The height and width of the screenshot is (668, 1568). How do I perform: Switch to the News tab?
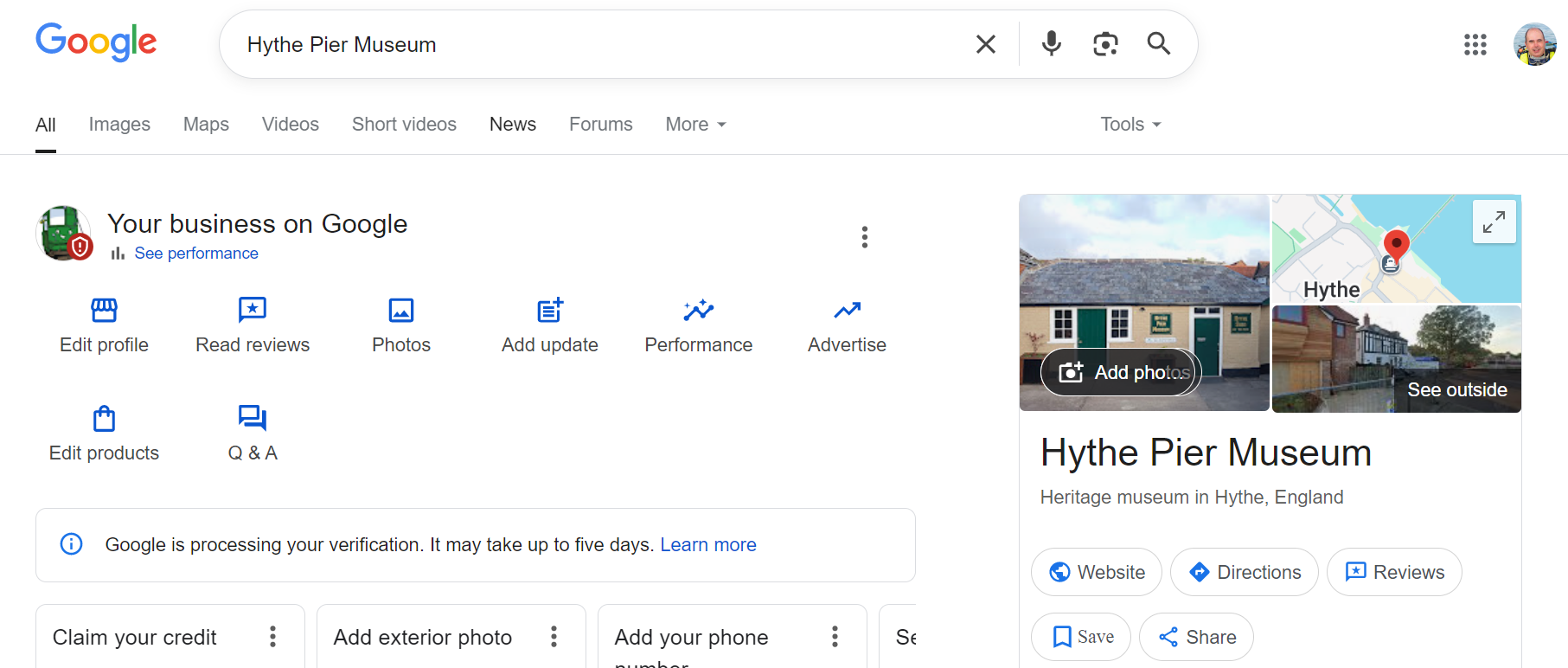(x=513, y=125)
